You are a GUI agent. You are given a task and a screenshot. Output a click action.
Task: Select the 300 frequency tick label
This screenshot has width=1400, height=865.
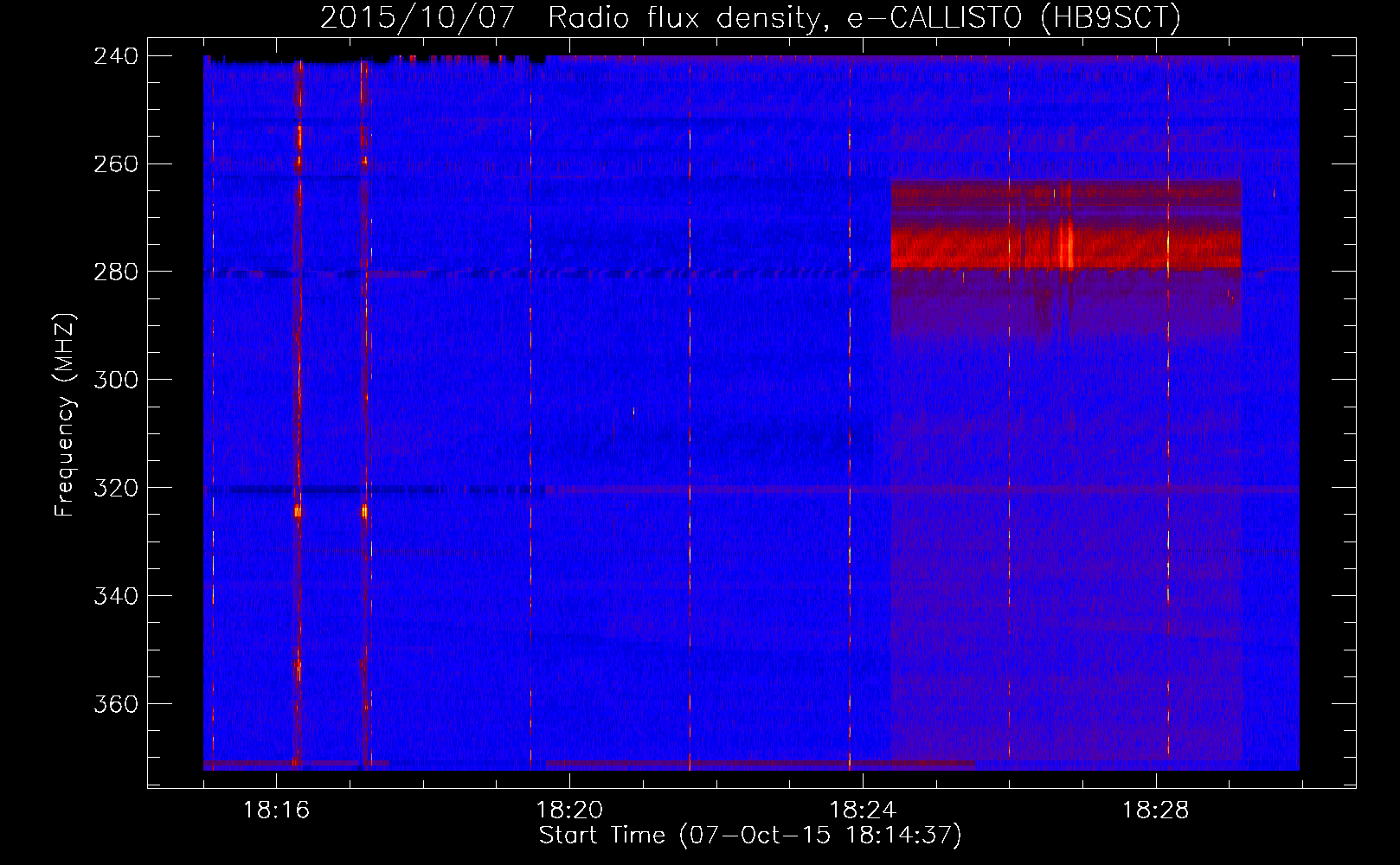[x=116, y=380]
